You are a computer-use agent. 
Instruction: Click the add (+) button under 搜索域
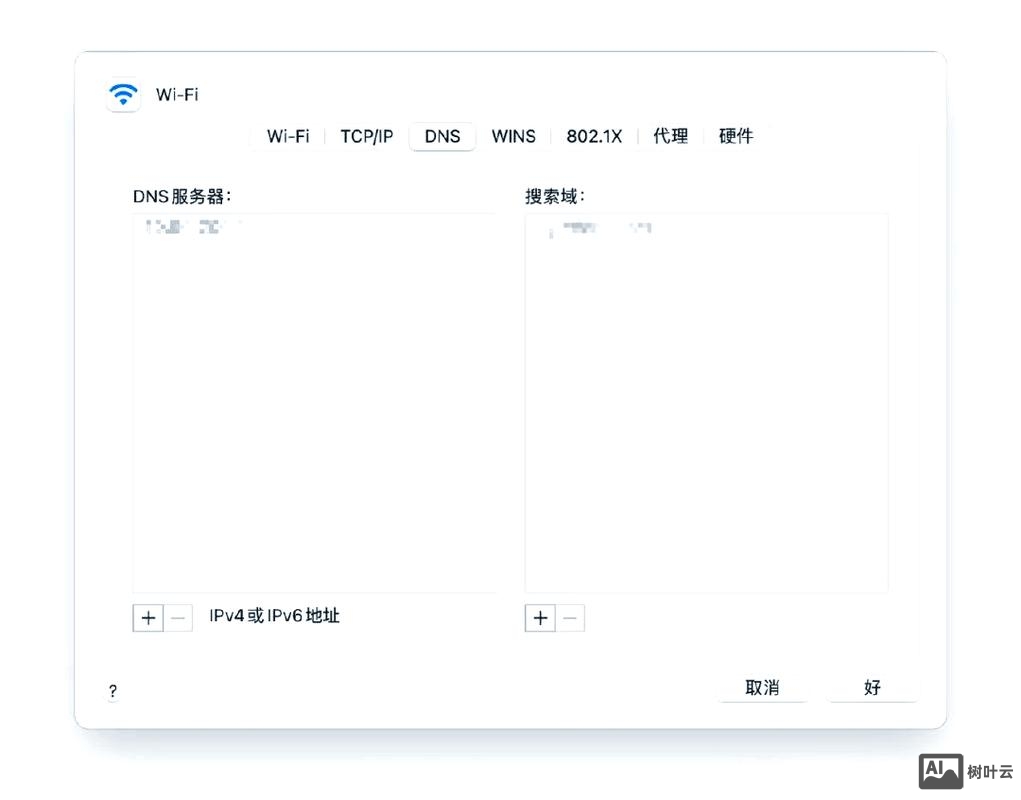[x=540, y=618]
